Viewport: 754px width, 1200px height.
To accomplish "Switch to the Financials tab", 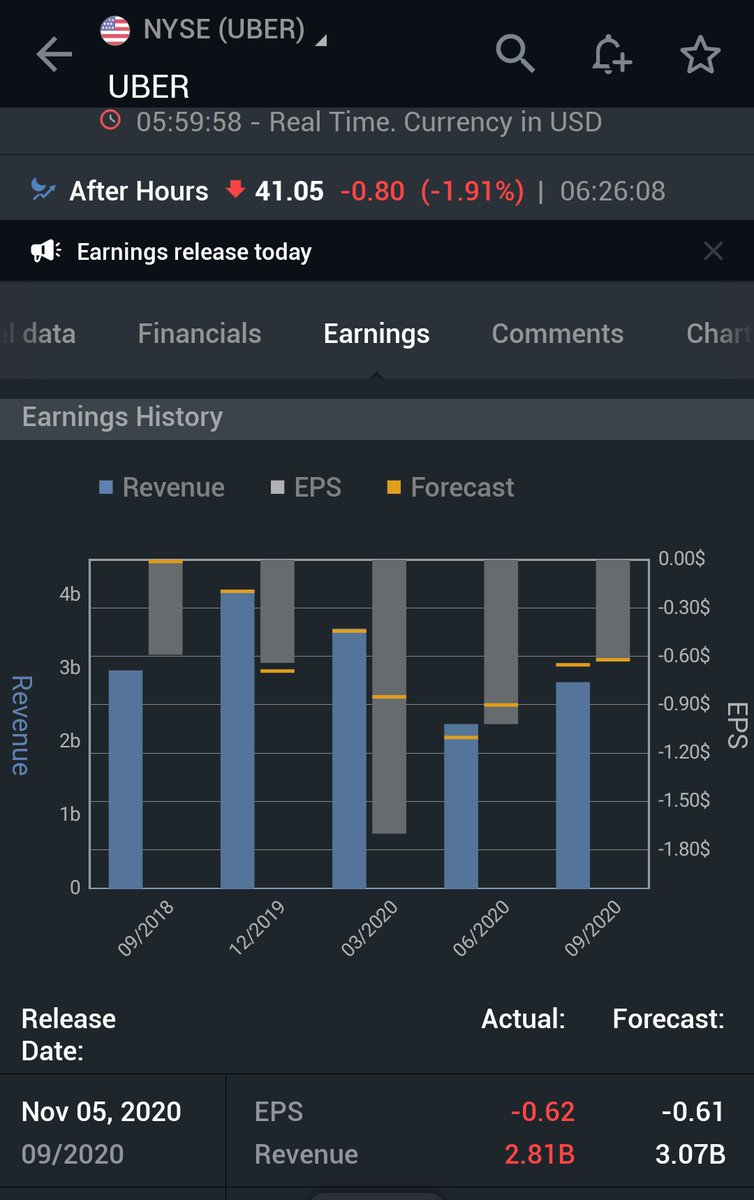I will click(199, 334).
